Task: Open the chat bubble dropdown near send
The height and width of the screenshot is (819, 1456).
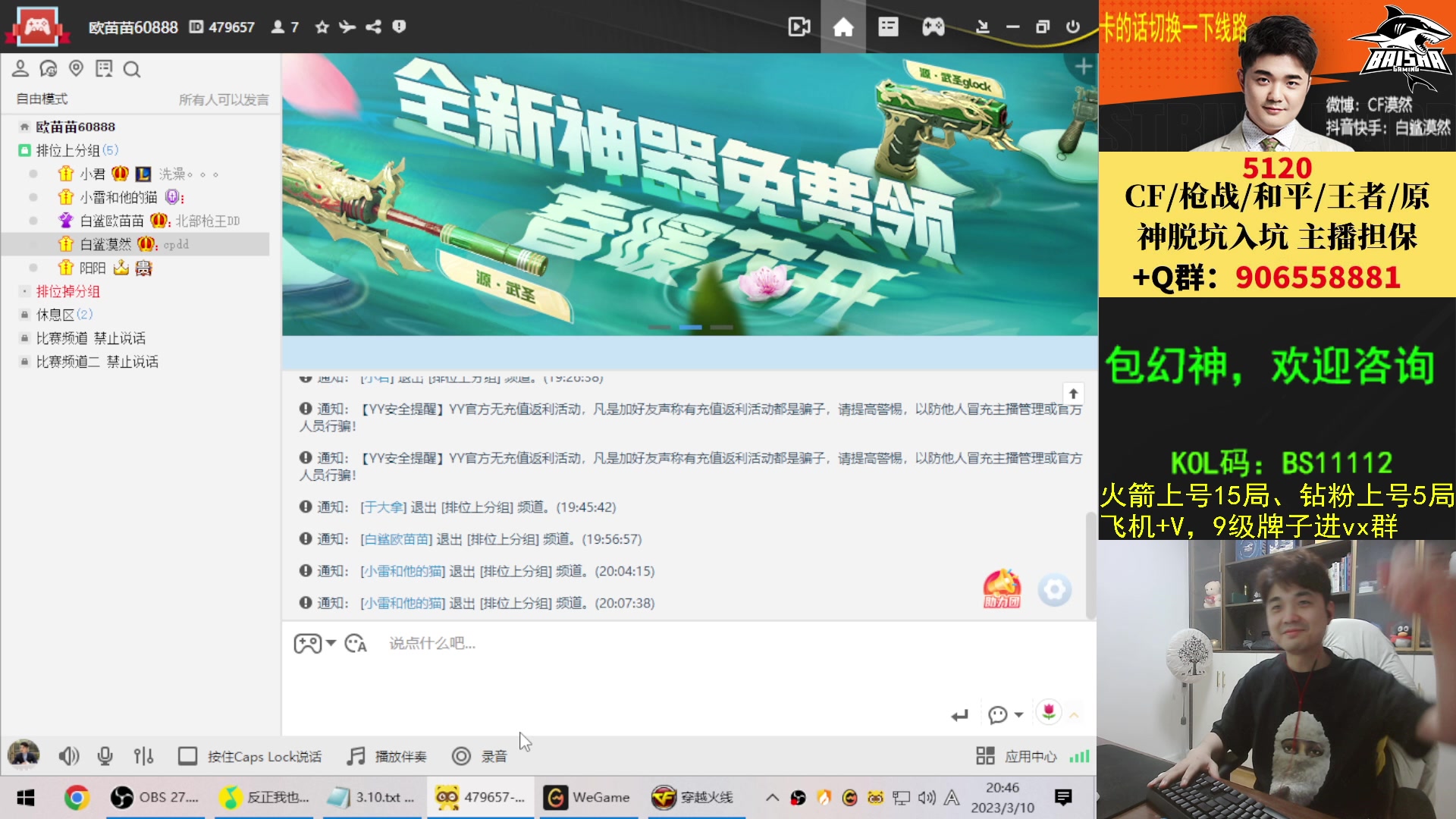Action: [1006, 715]
